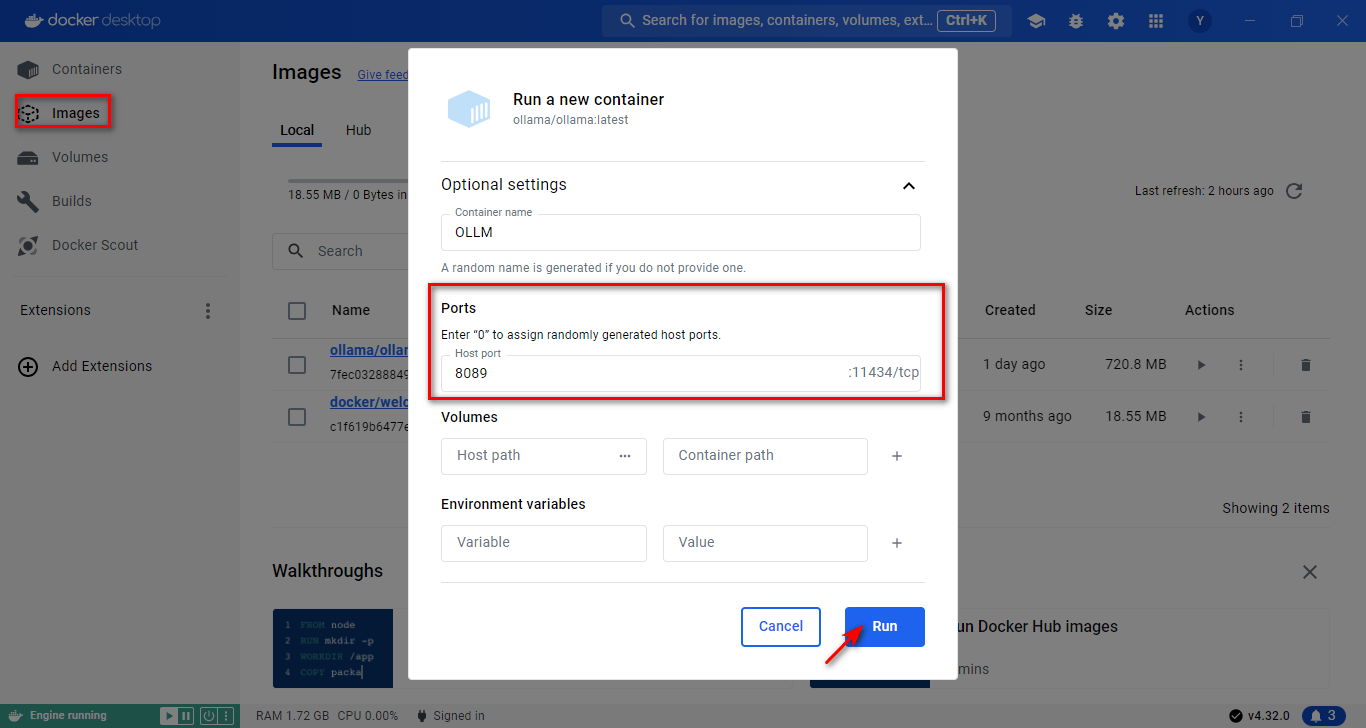Image resolution: width=1366 pixels, height=728 pixels.
Task: Collapse the Optional settings section
Action: tap(908, 186)
